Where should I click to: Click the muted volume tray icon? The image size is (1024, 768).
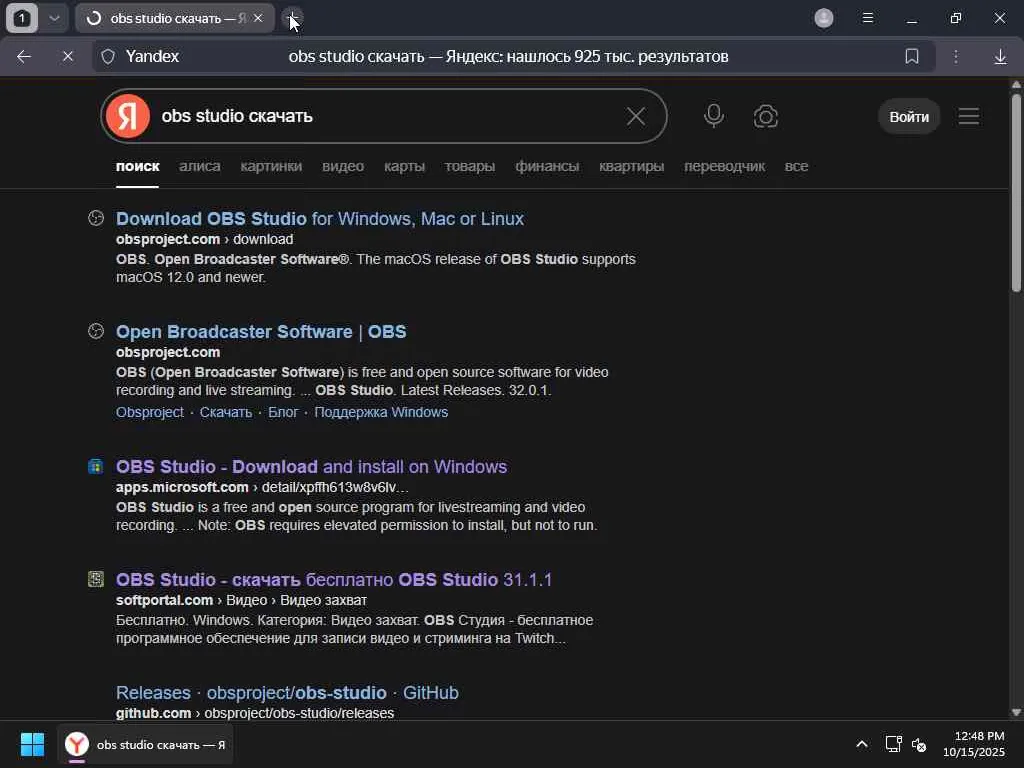click(919, 744)
